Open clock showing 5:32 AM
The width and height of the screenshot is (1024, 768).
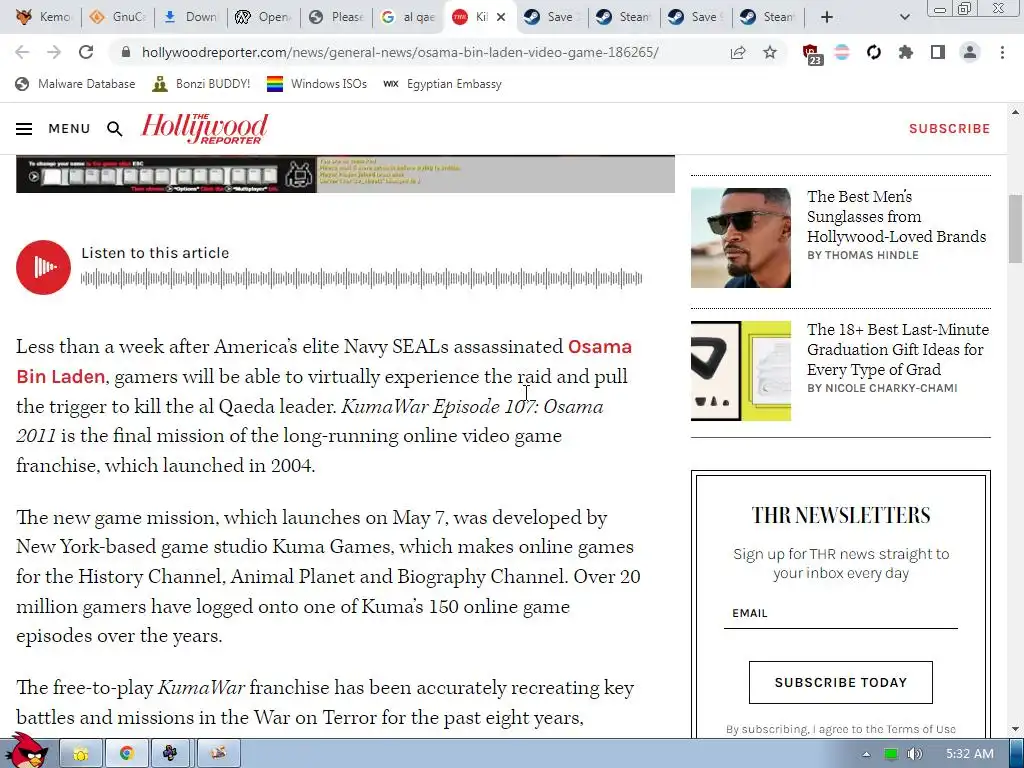tap(970, 754)
